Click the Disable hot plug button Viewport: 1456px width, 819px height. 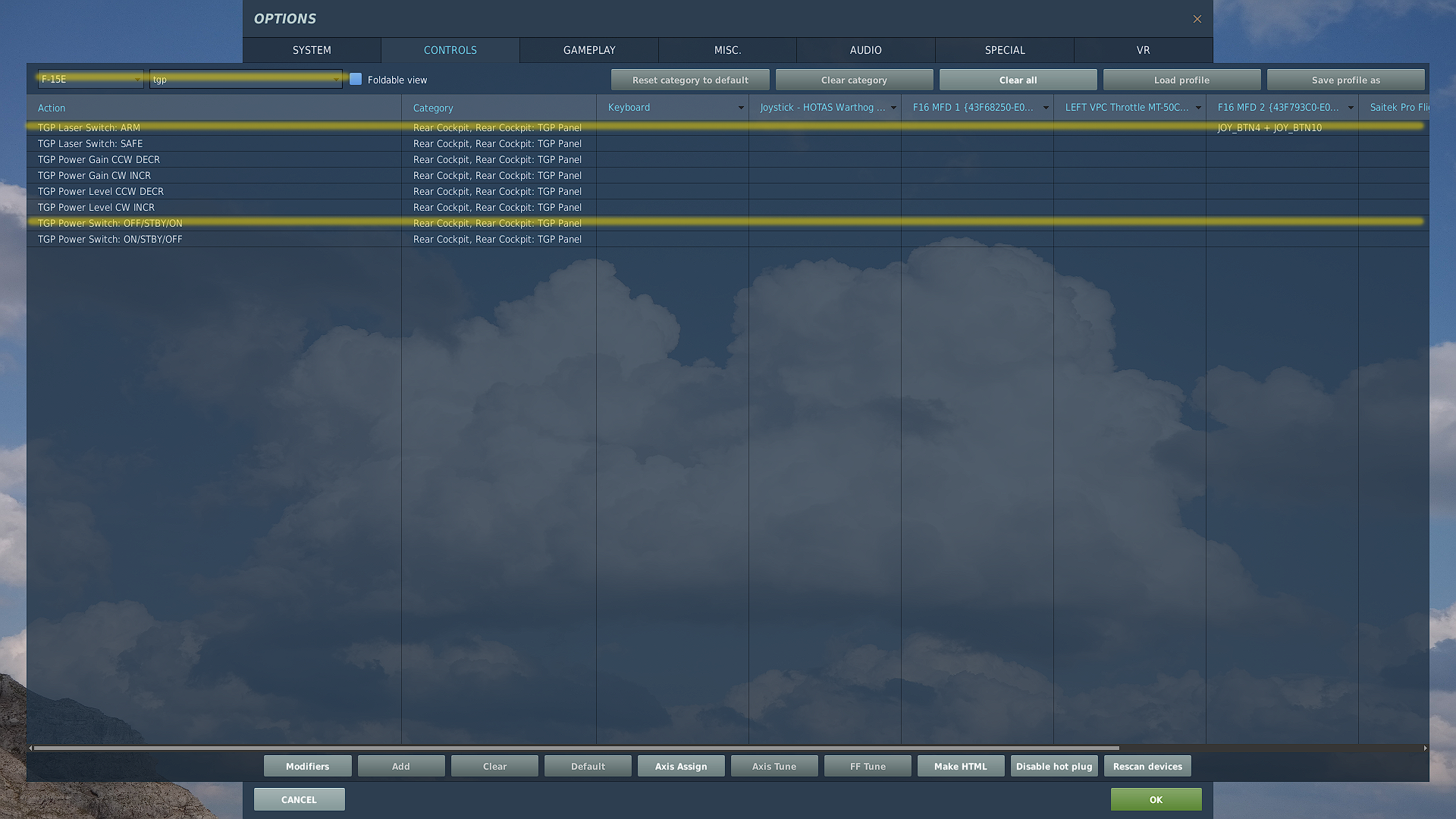(x=1054, y=766)
